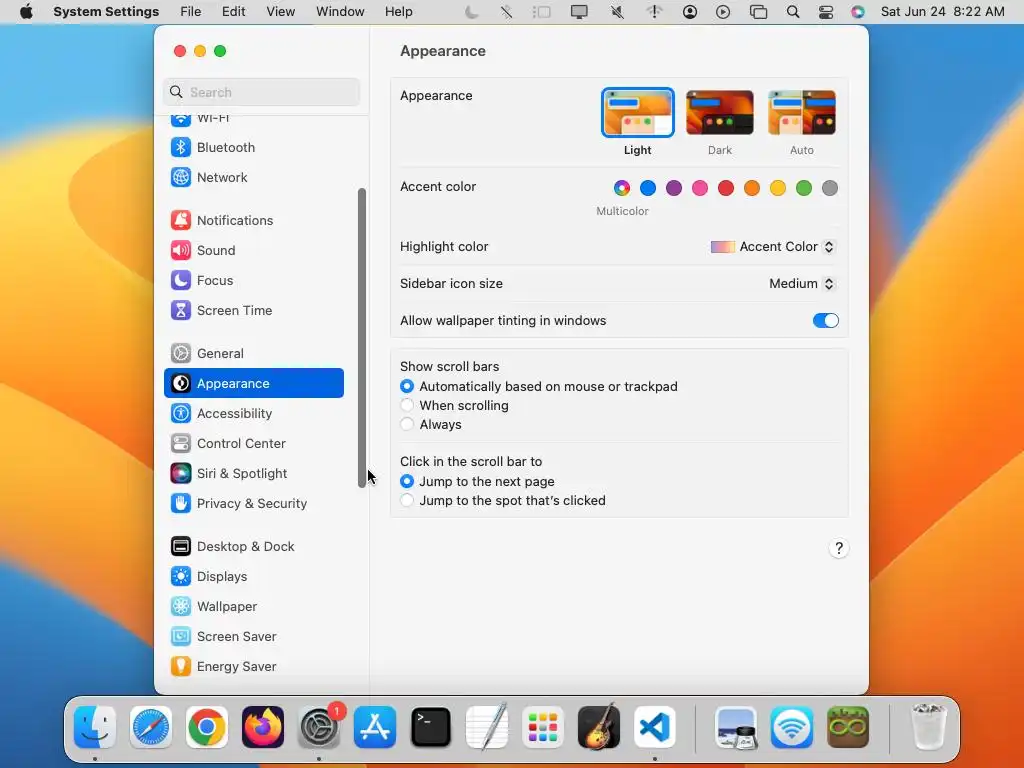Image resolution: width=1024 pixels, height=768 pixels.
Task: Open the Edit menu
Action: pyautogui.click(x=233, y=12)
